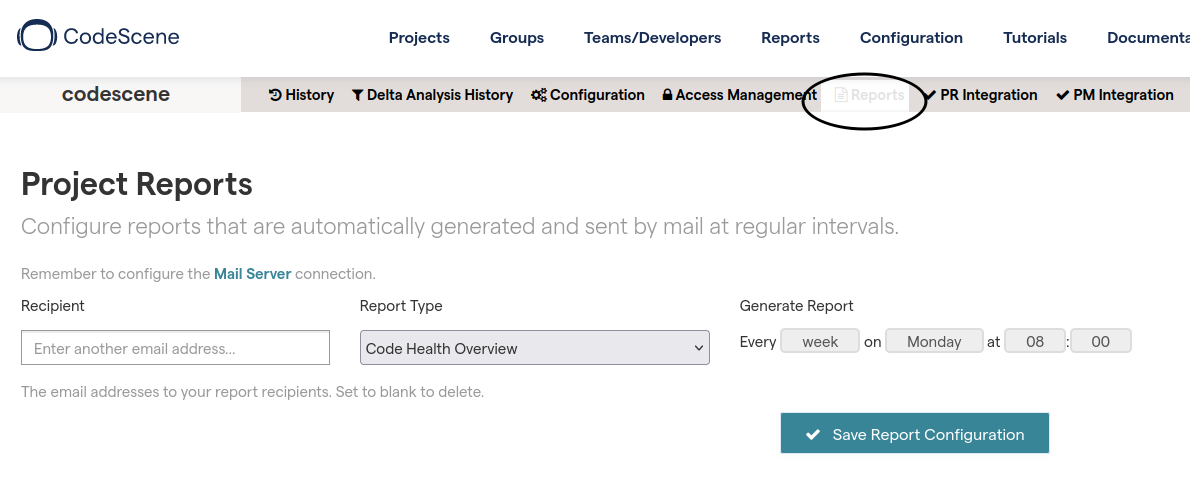Click the PR Integration checkmark icon
This screenshot has height=493, width=1190.
930,95
